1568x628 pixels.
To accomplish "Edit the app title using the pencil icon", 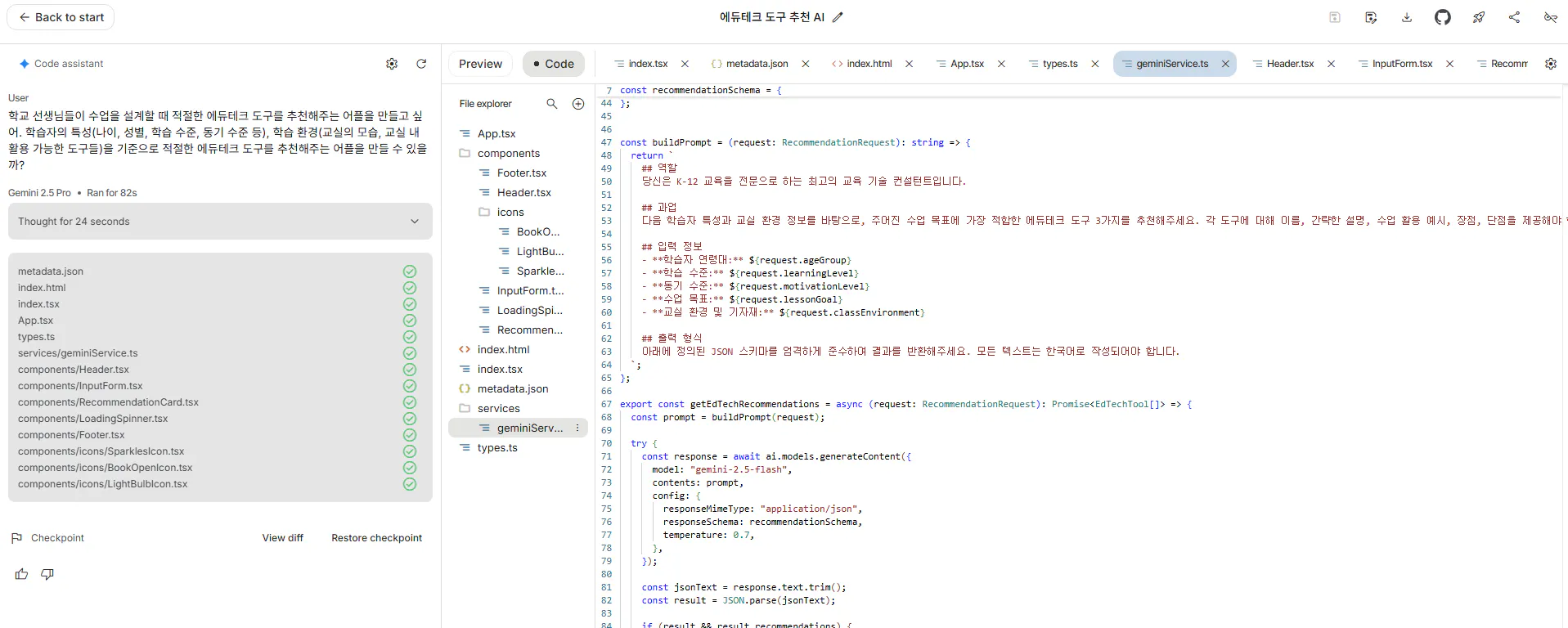I will (838, 17).
